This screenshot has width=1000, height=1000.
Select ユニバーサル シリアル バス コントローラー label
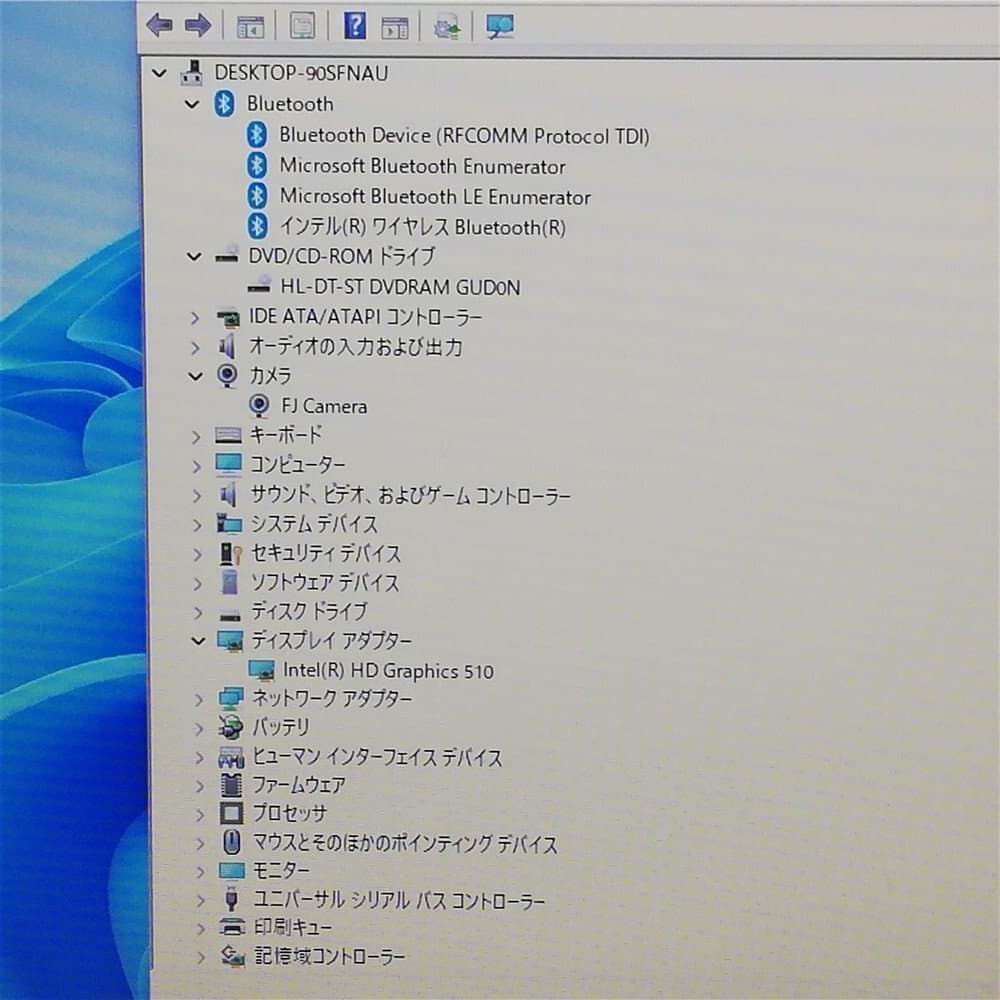[400, 901]
